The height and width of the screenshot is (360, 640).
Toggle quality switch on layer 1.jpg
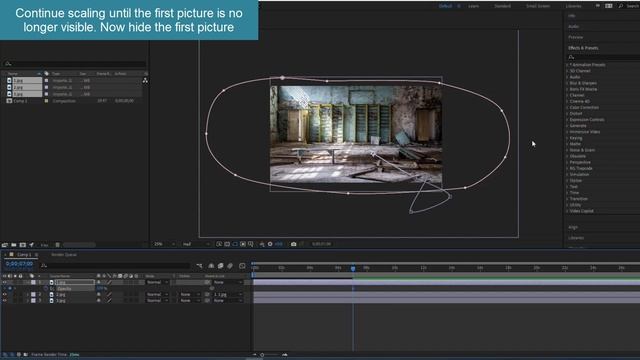click(109, 282)
